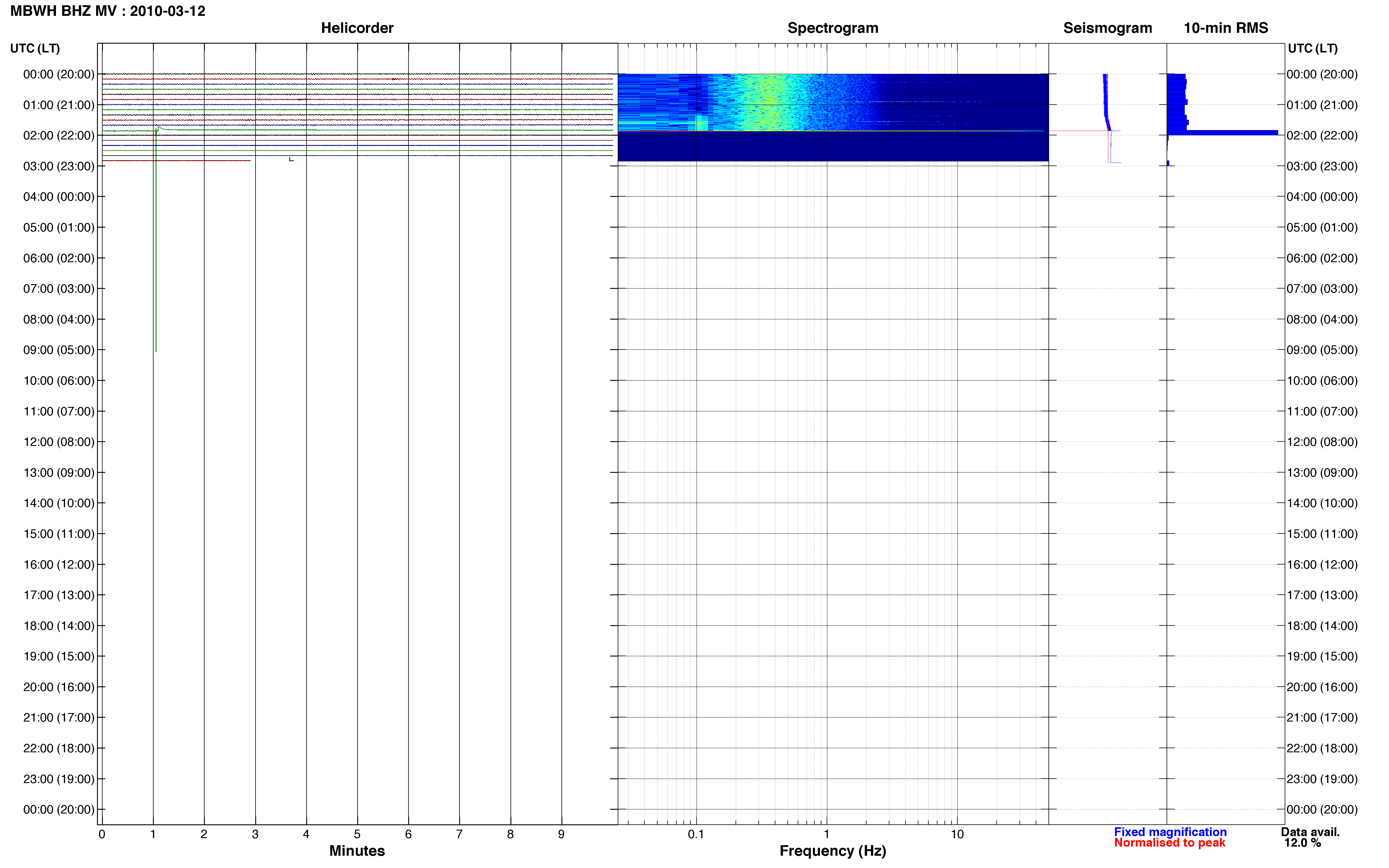The height and width of the screenshot is (868, 1389).
Task: Click the '5' tick on the Minutes axis
Action: tap(357, 834)
